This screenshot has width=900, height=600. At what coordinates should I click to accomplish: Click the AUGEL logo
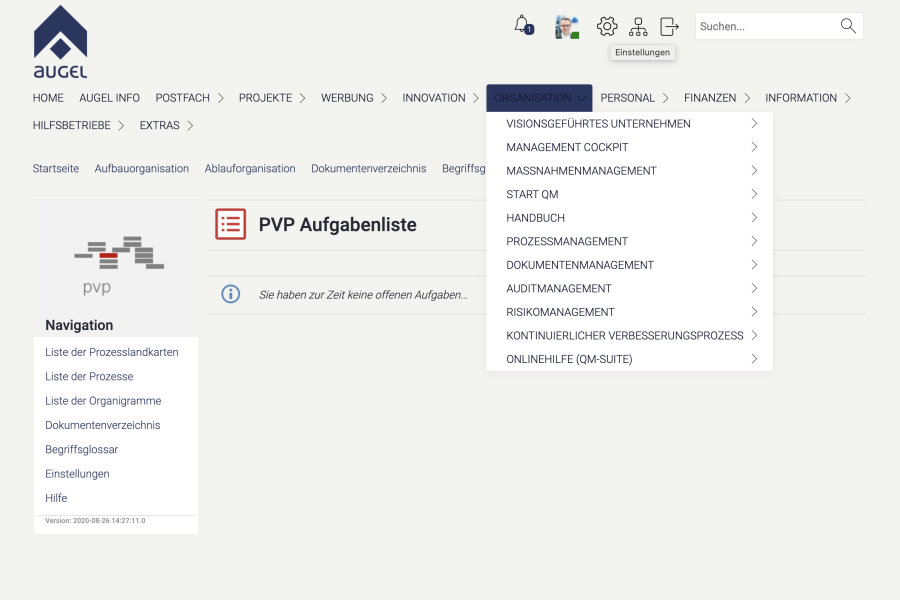click(62, 38)
